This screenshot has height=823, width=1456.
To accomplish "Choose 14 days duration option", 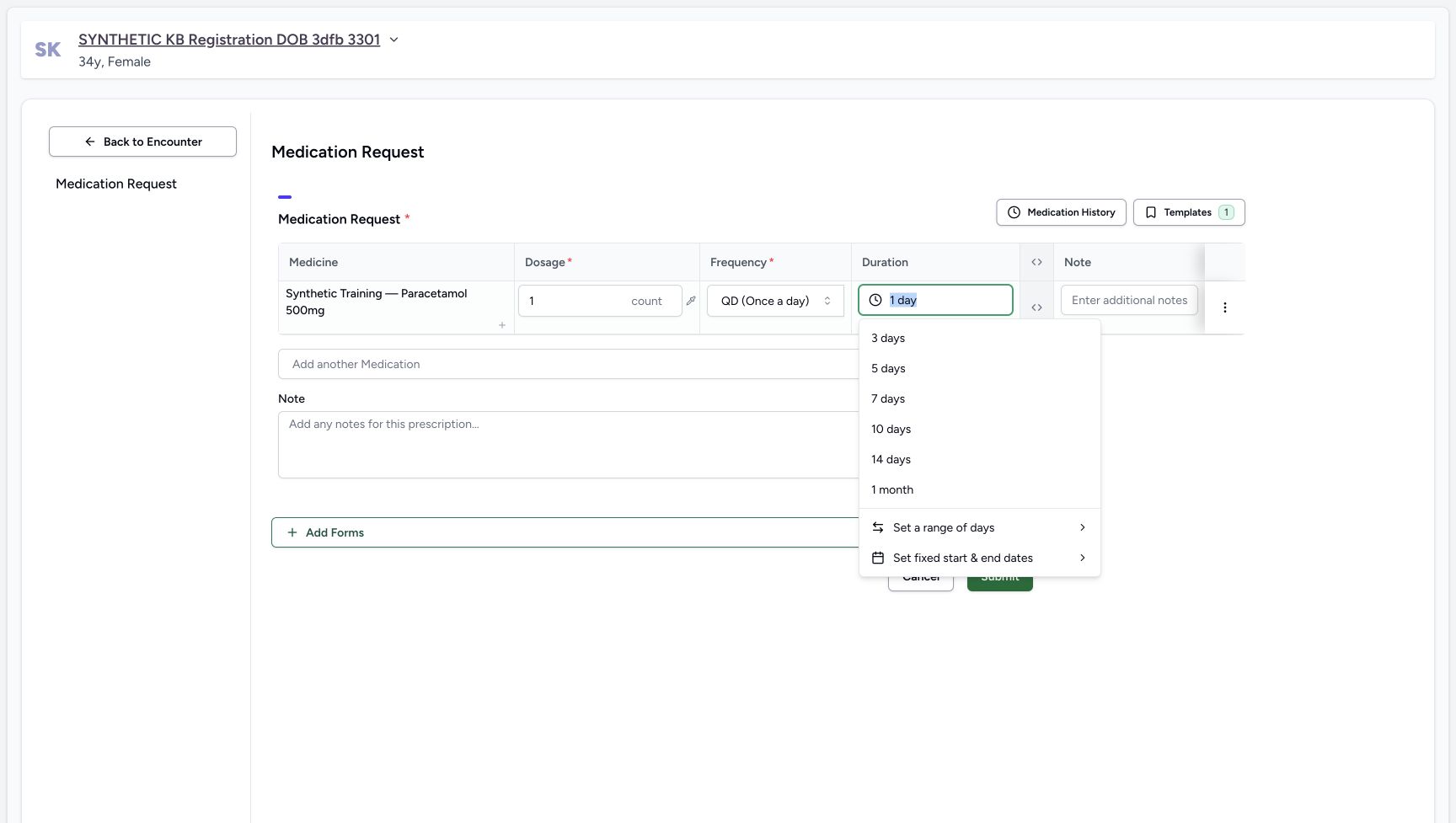I will coord(980,459).
